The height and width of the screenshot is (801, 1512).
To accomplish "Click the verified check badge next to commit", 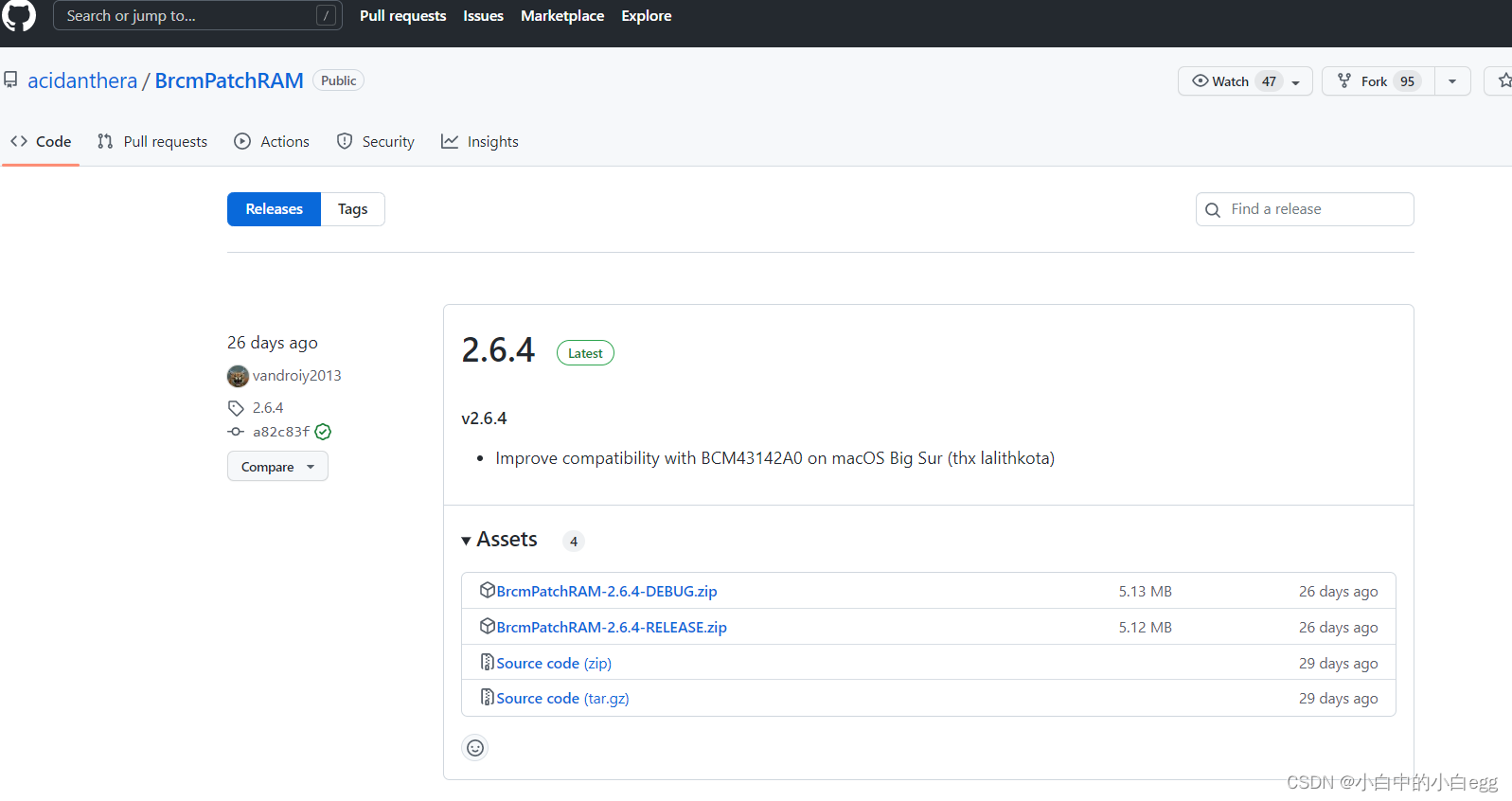I will (x=323, y=432).
